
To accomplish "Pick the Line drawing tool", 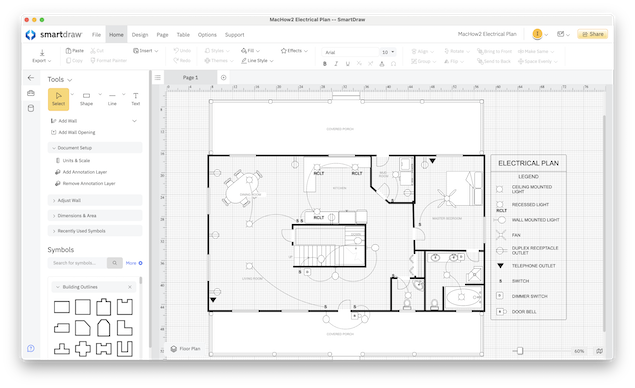I will click(112, 99).
